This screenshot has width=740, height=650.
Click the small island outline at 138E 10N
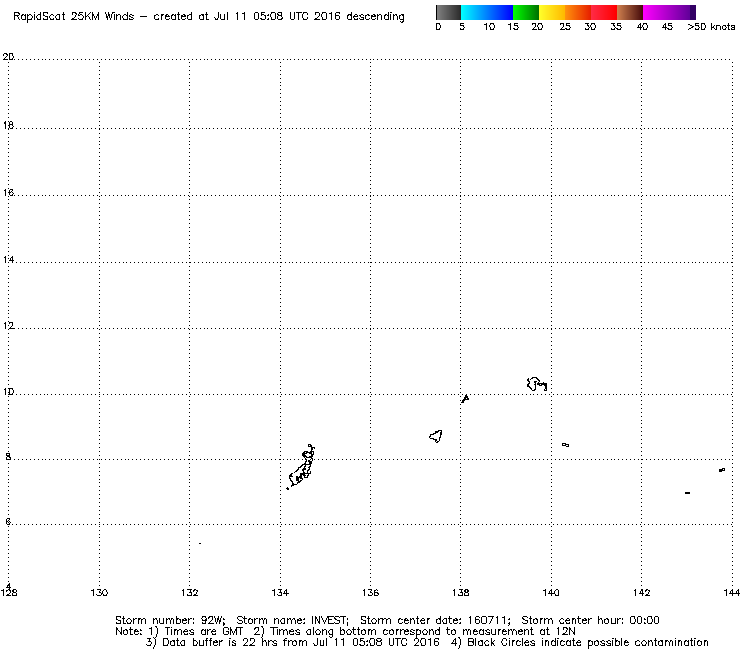(x=465, y=399)
